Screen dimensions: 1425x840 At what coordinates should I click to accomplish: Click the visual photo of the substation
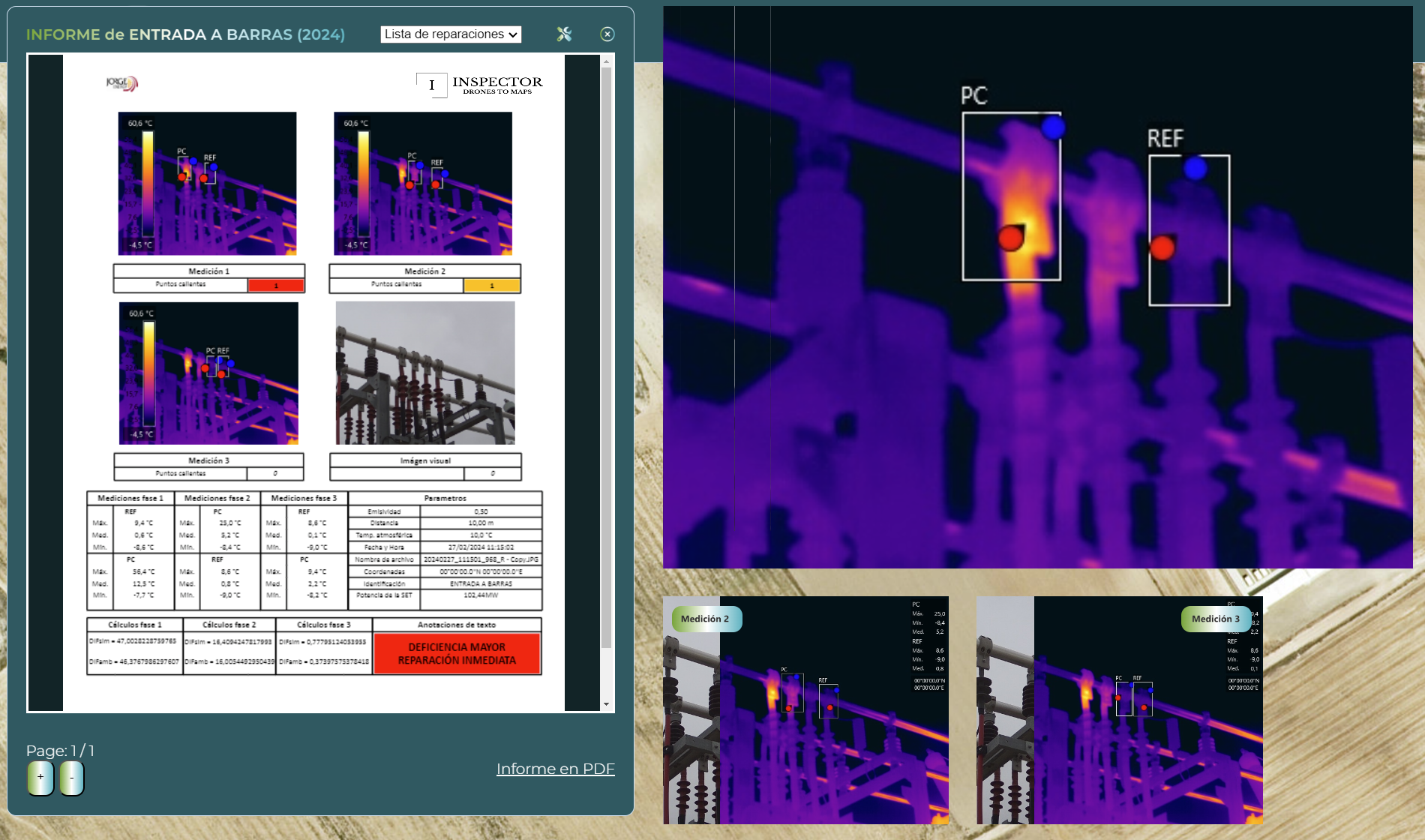click(425, 373)
